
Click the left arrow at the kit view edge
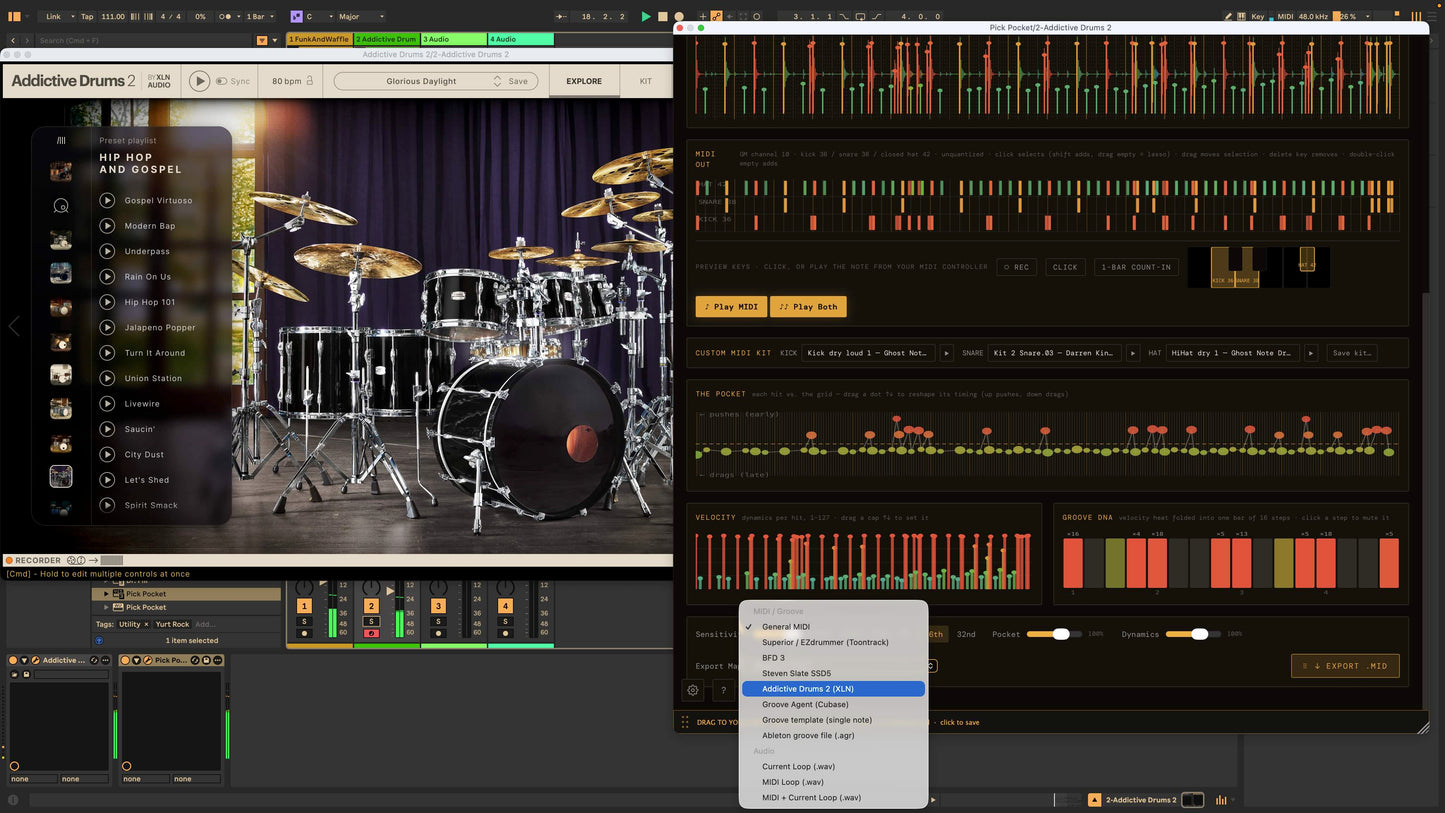tap(13, 326)
